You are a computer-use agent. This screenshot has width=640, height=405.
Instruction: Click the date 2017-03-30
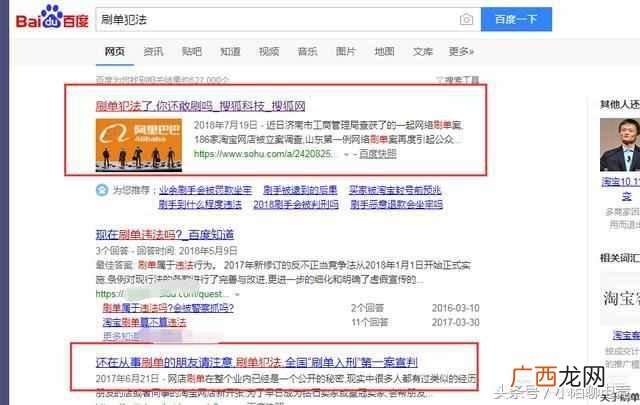click(x=456, y=323)
